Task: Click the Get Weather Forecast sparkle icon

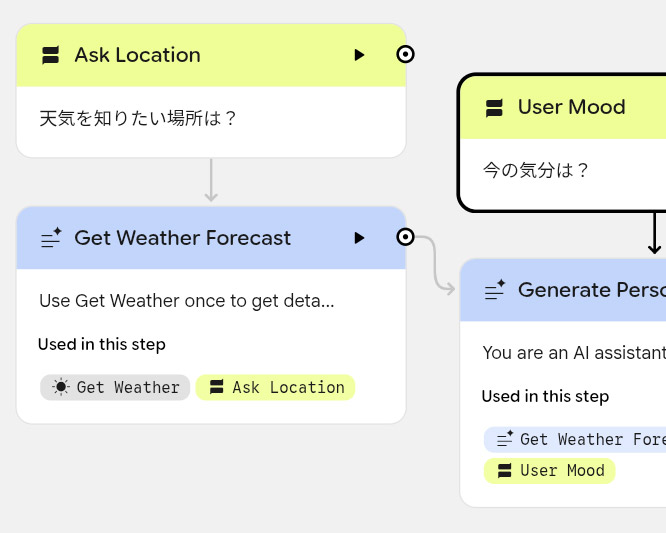Action: pyautogui.click(x=50, y=238)
